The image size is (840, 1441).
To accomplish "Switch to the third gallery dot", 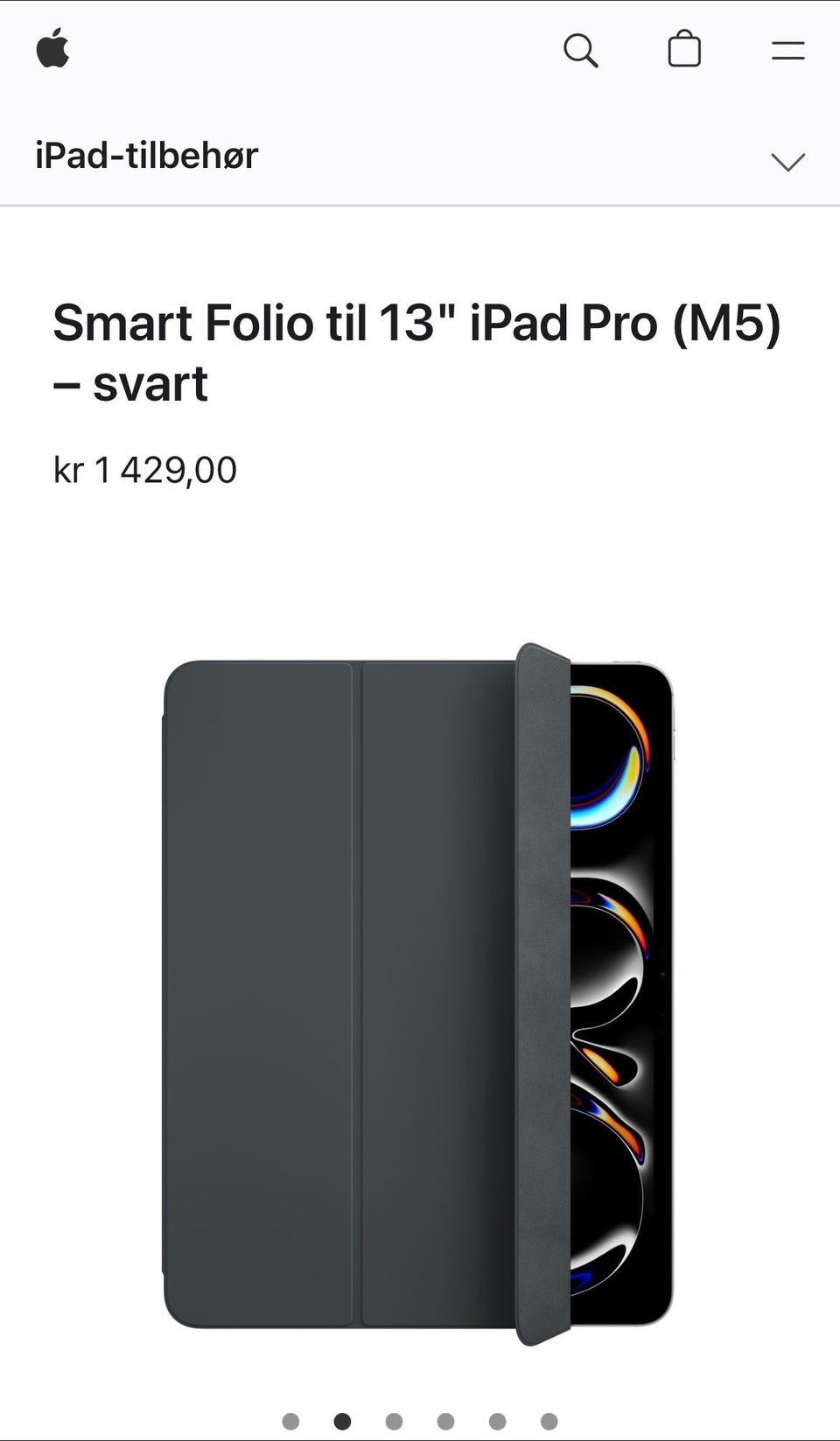I will [x=394, y=1421].
